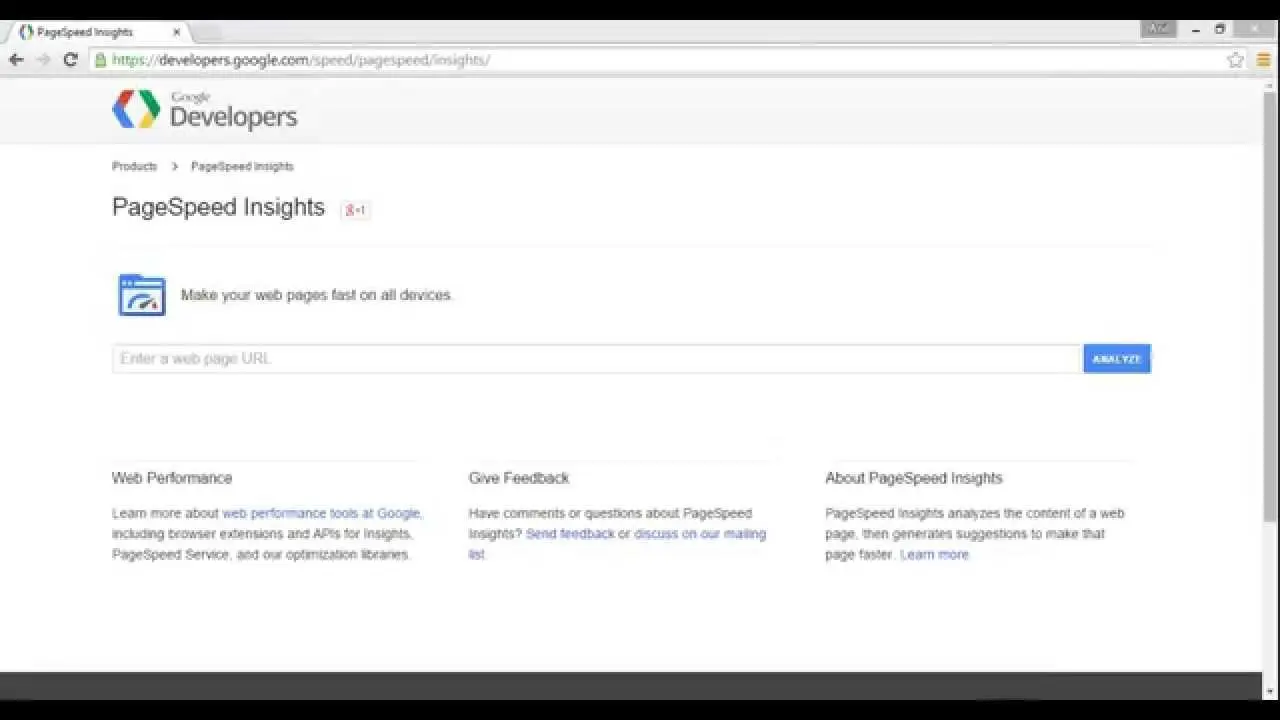Screen dimensions: 1280x720
Task: Click the vertical page scrollbar
Action: pyautogui.click(x=1270, y=307)
